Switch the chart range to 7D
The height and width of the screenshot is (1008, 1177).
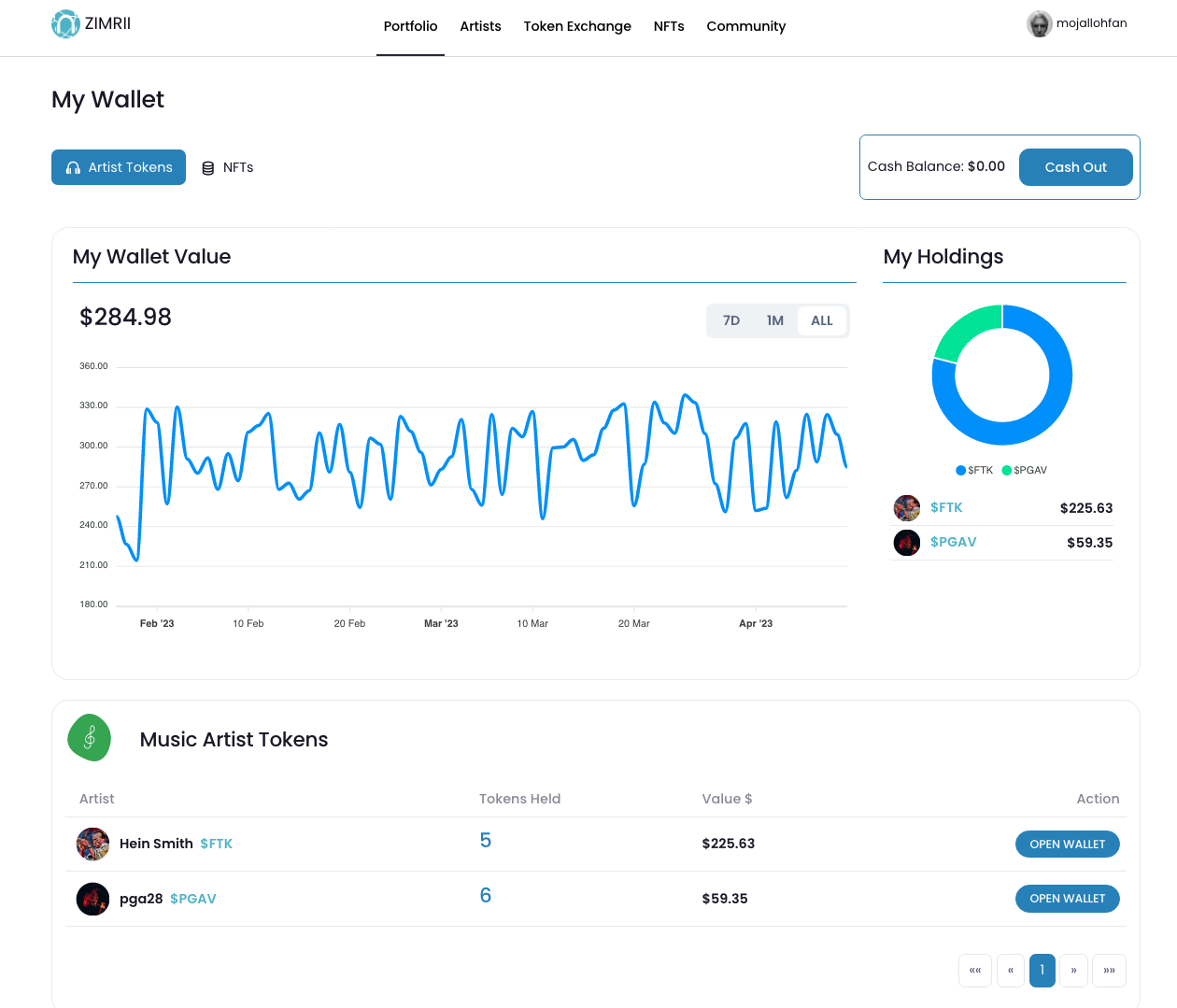[x=731, y=320]
